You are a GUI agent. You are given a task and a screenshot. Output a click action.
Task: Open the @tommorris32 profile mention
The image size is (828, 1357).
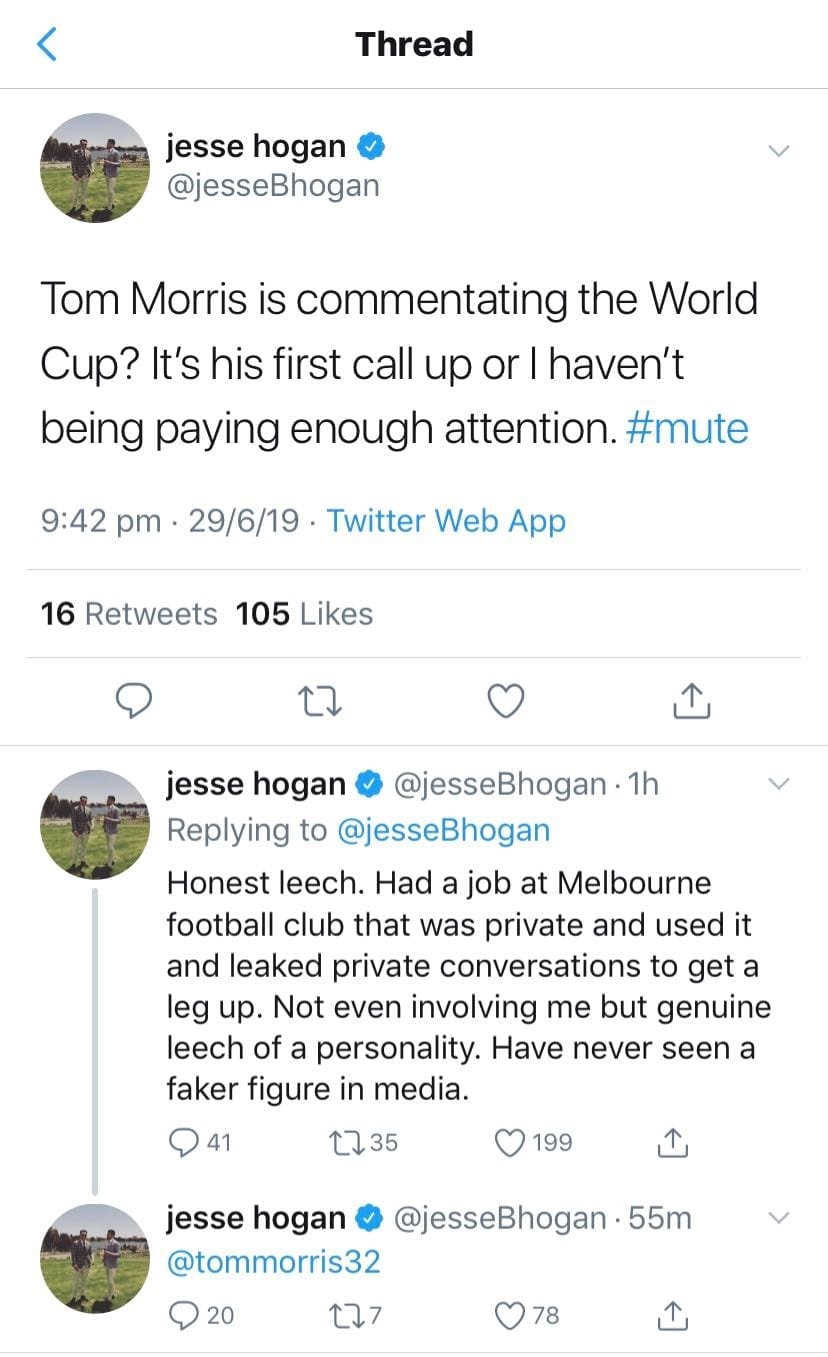273,1262
